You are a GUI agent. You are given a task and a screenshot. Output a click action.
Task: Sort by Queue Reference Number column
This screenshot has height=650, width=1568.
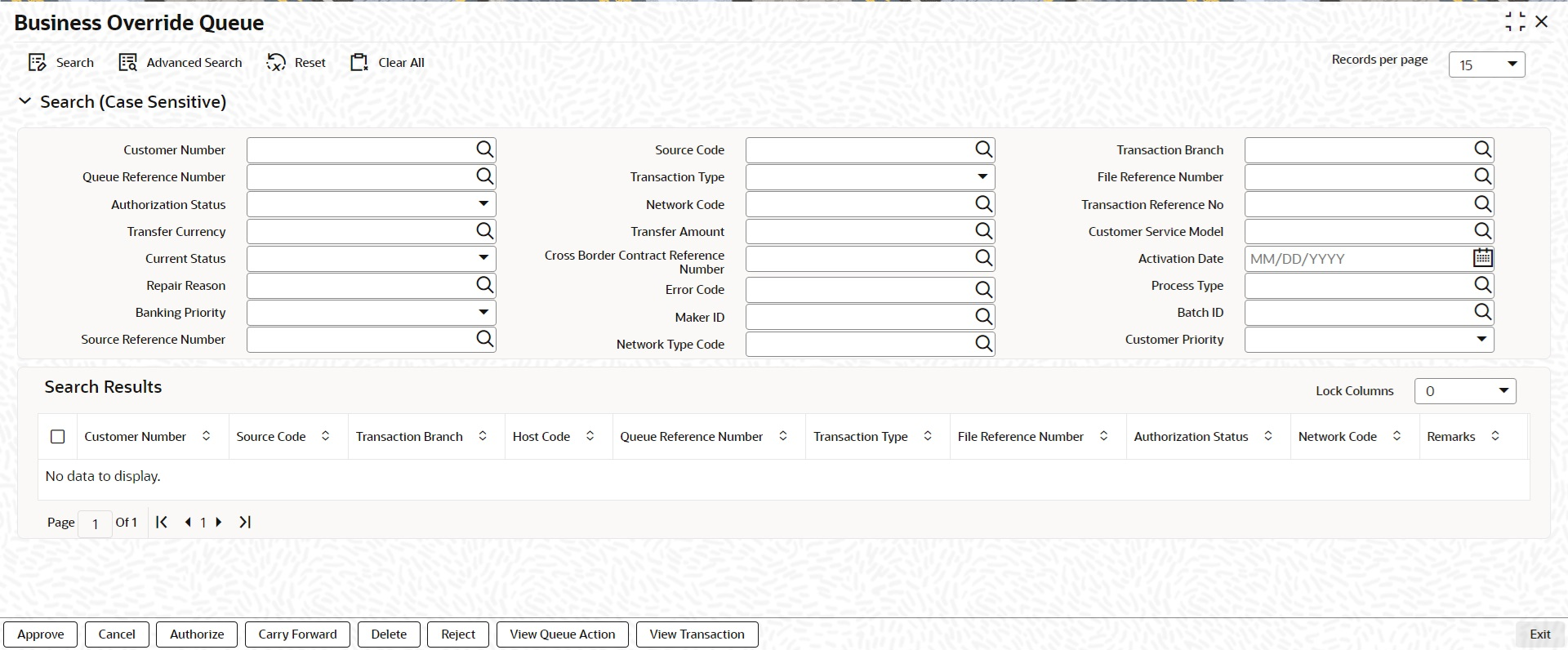(783, 436)
